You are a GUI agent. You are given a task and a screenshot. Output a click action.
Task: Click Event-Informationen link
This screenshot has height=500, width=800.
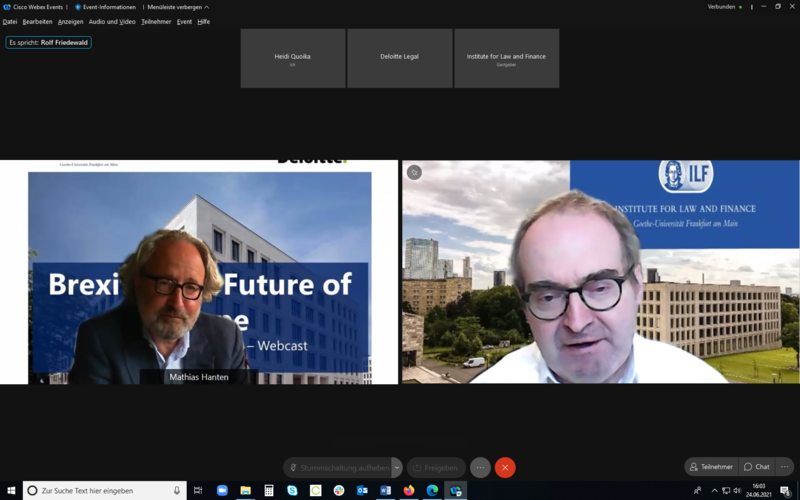coord(106,7)
